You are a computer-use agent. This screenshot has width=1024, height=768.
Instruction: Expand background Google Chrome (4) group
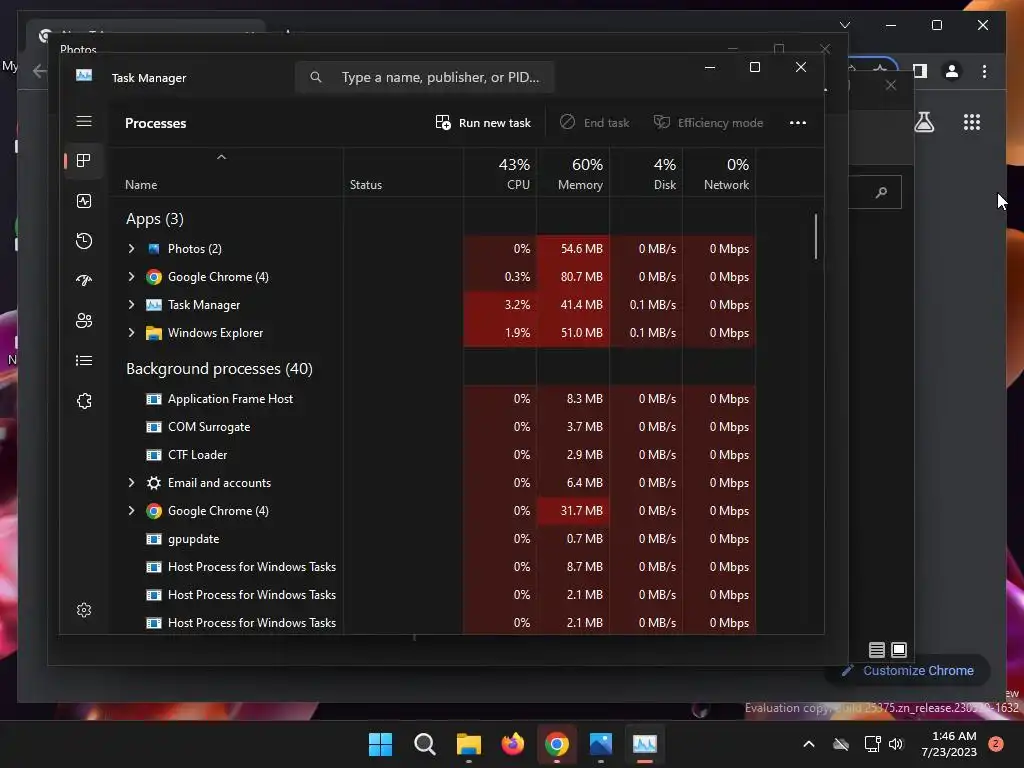click(131, 511)
